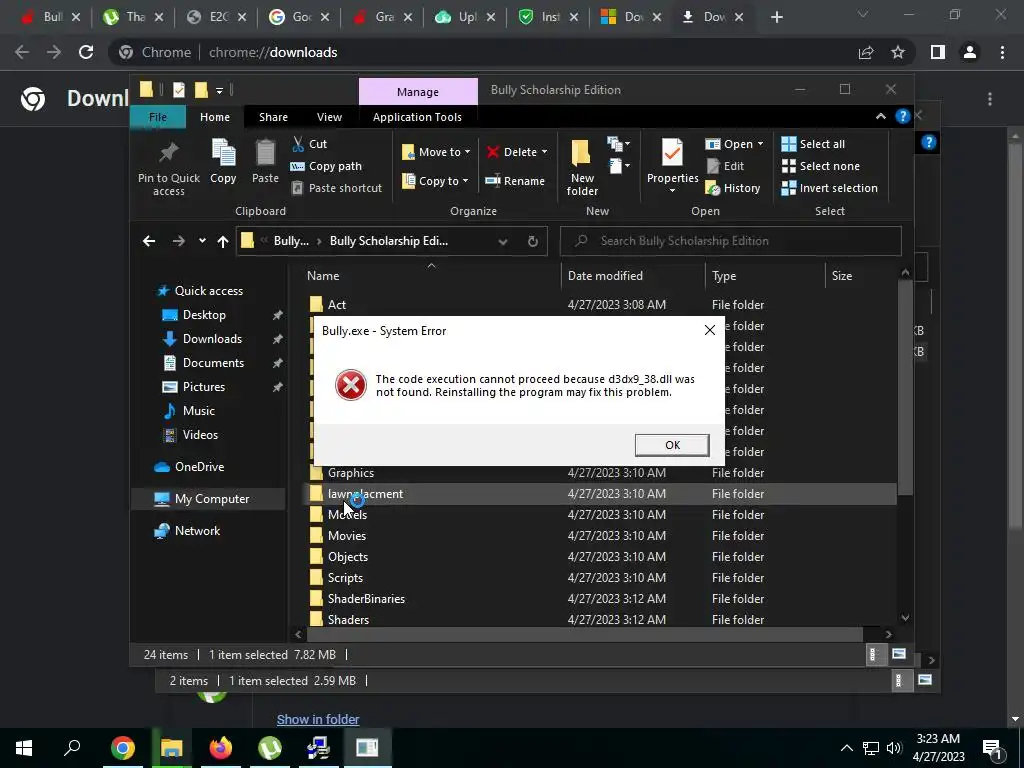This screenshot has width=1024, height=768.
Task: Go back with Explorer's back arrow
Action: [149, 241]
